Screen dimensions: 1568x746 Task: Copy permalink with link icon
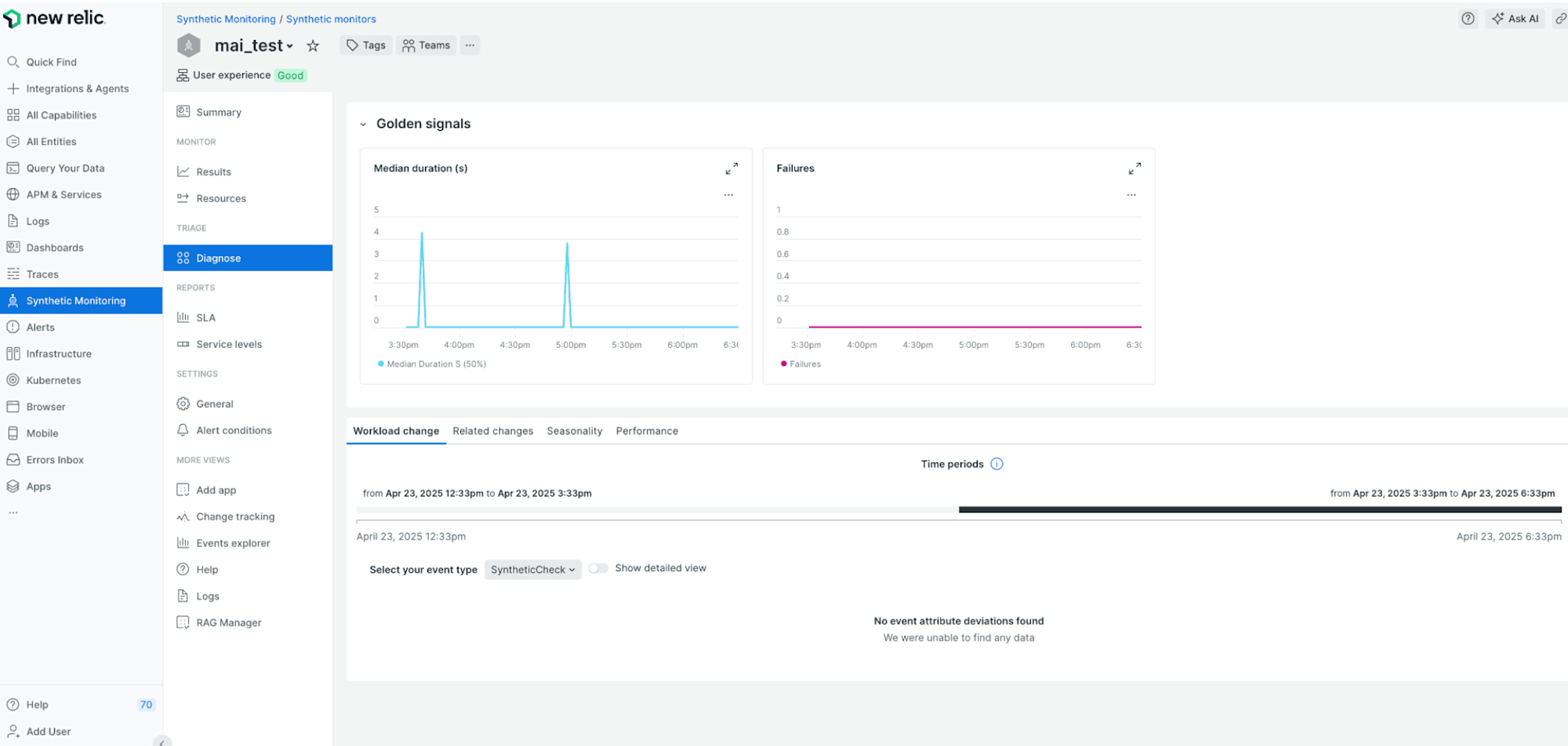pos(1560,19)
